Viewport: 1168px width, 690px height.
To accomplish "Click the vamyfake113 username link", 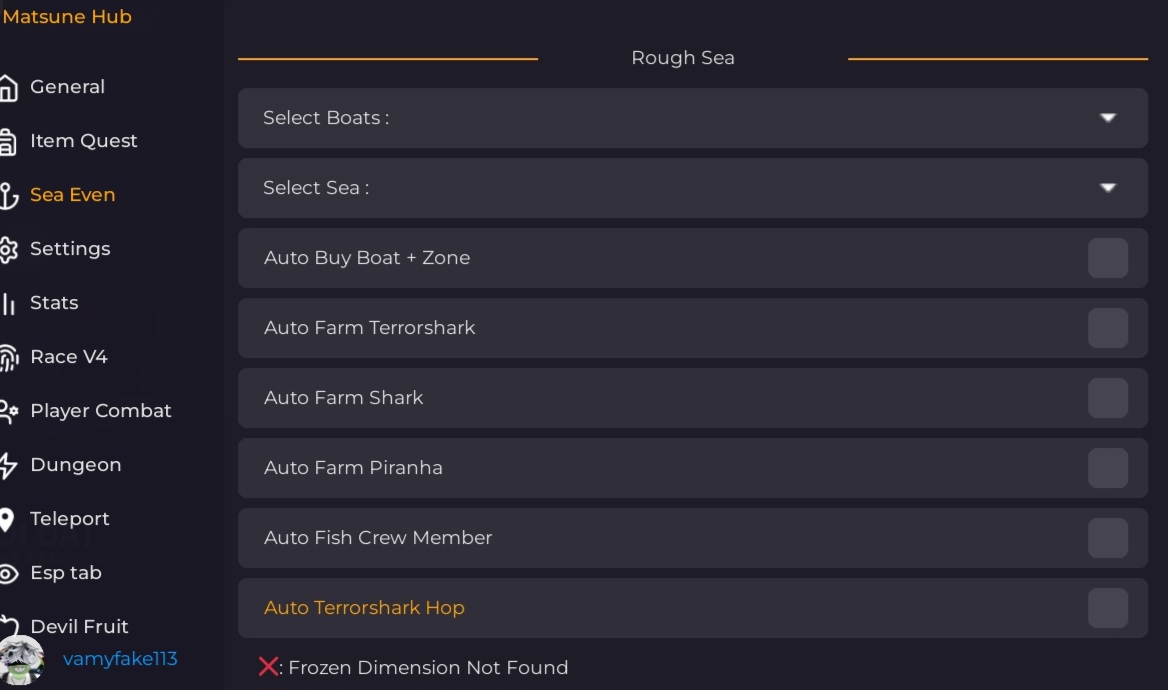I will (120, 659).
